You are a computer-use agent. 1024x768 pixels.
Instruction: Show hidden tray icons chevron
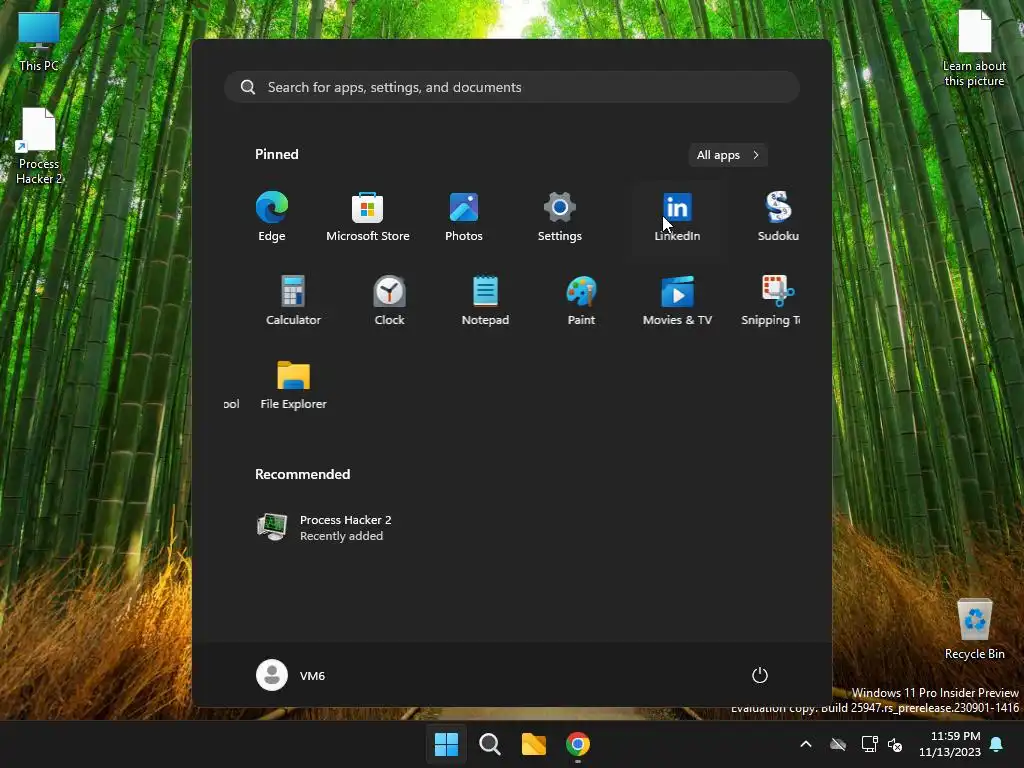pyautogui.click(x=806, y=744)
